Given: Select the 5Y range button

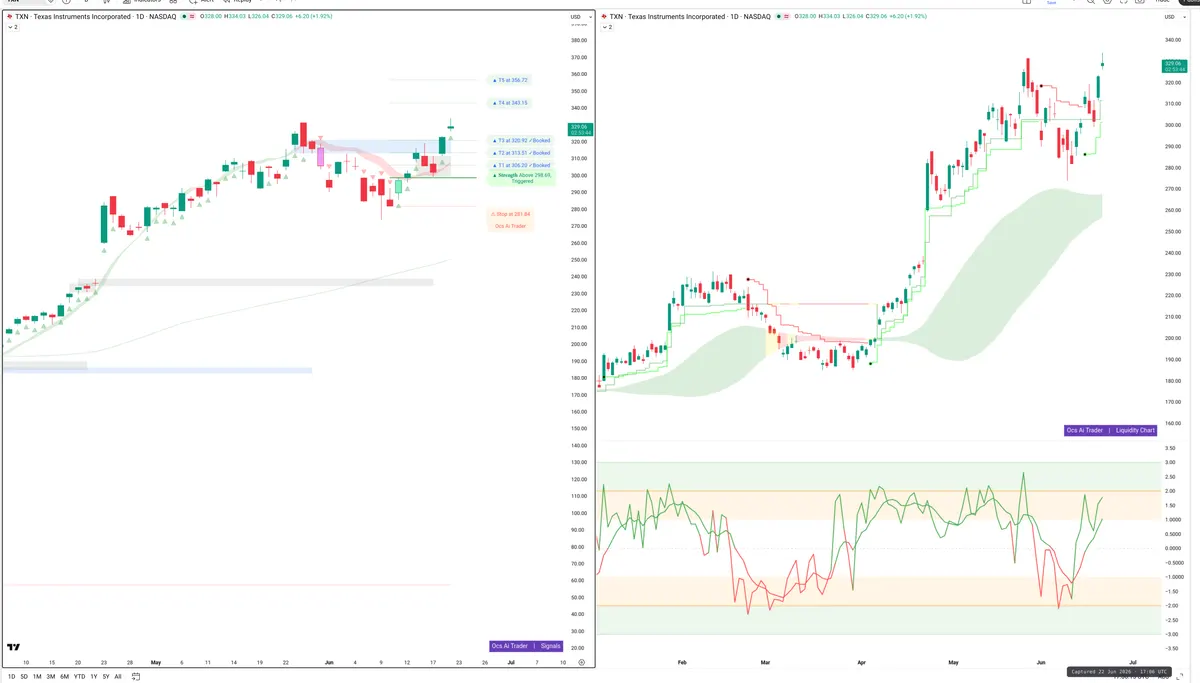Looking at the screenshot, I should click(x=106, y=676).
